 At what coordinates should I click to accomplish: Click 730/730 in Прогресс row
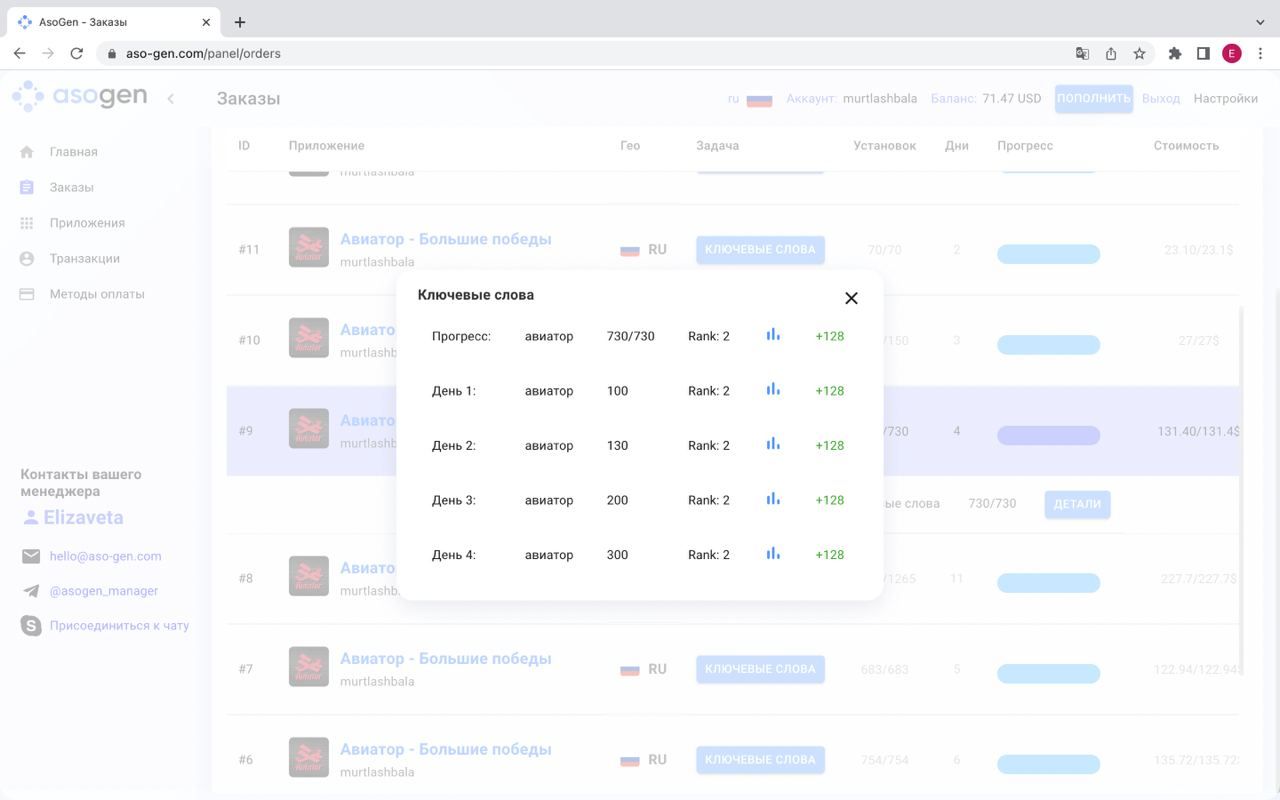pos(631,336)
